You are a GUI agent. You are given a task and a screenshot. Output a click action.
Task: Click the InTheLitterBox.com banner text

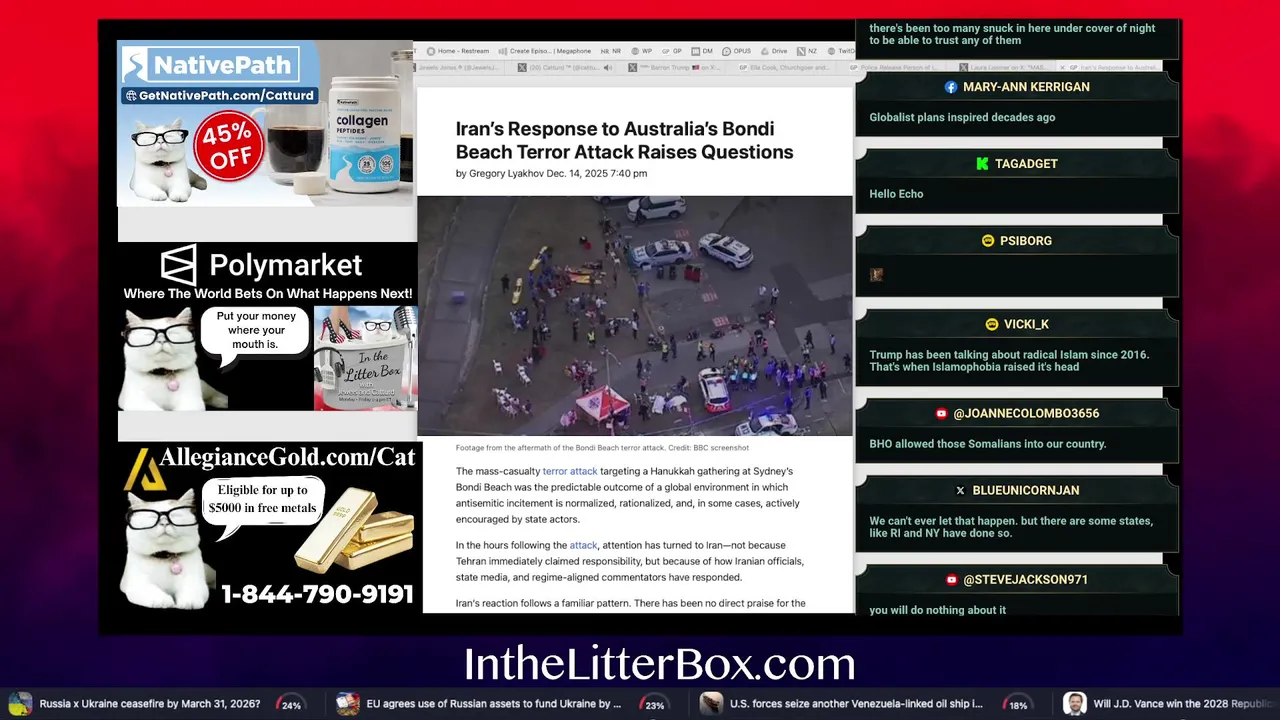point(660,664)
